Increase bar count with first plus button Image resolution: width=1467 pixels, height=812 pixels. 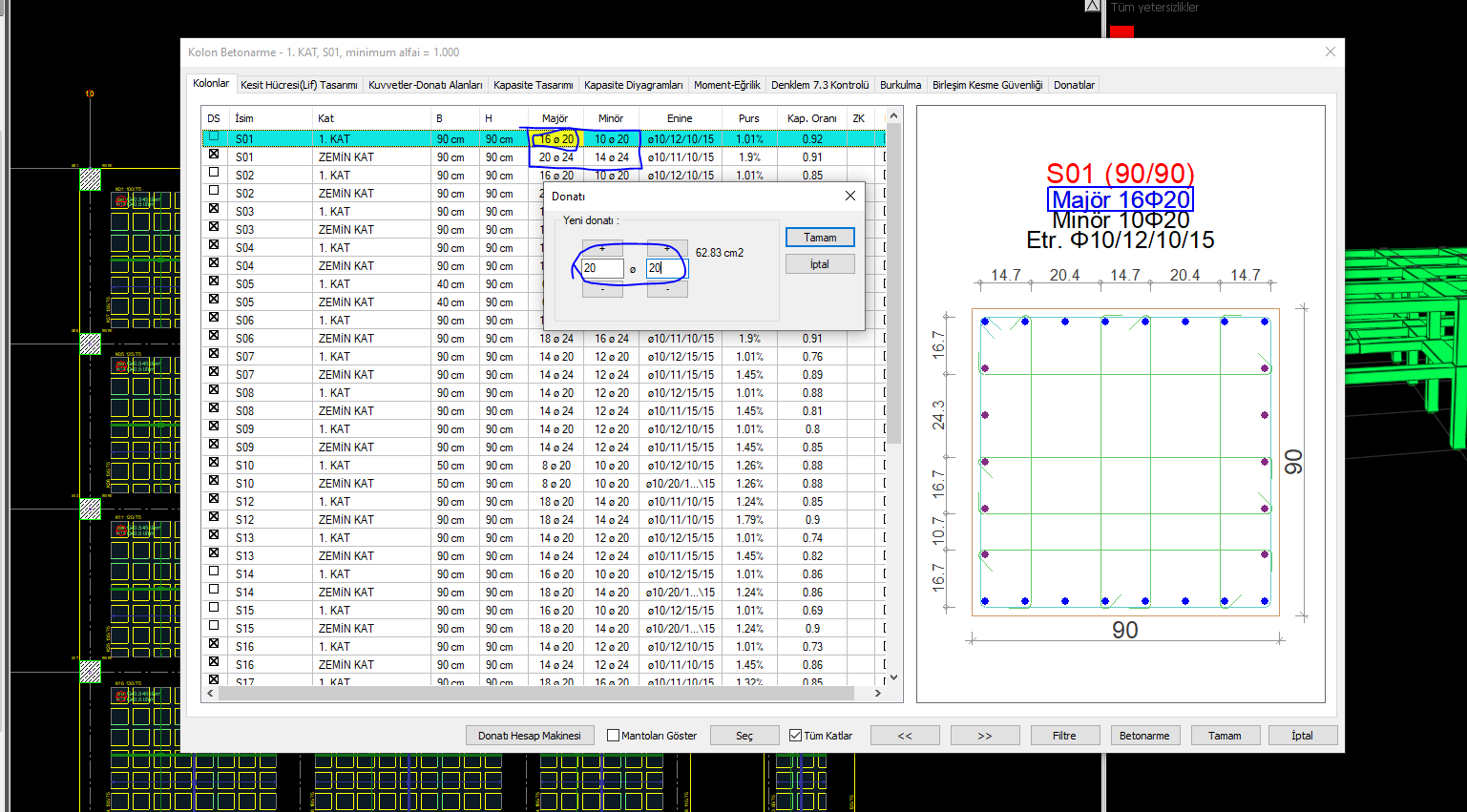pos(602,248)
